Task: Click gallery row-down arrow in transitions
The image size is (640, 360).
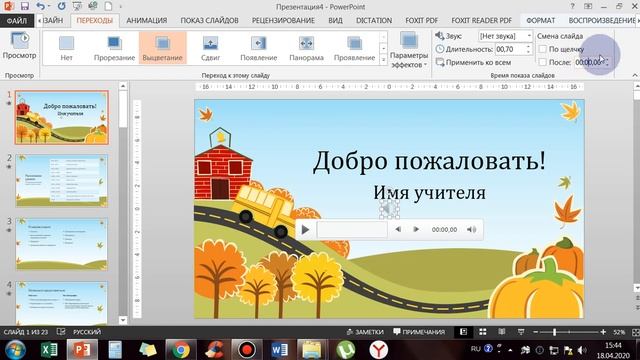Action: 383,49
